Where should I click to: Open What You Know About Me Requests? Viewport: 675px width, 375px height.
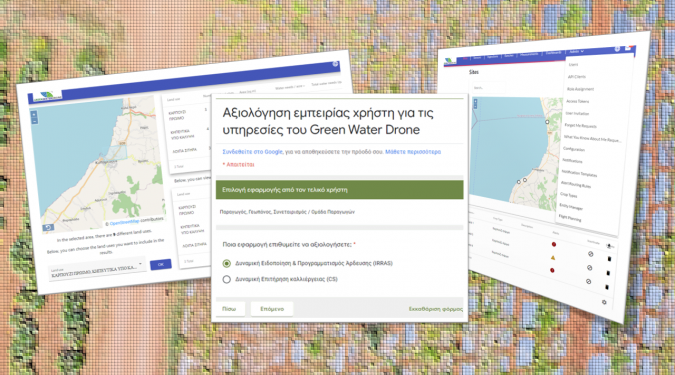pyautogui.click(x=592, y=139)
